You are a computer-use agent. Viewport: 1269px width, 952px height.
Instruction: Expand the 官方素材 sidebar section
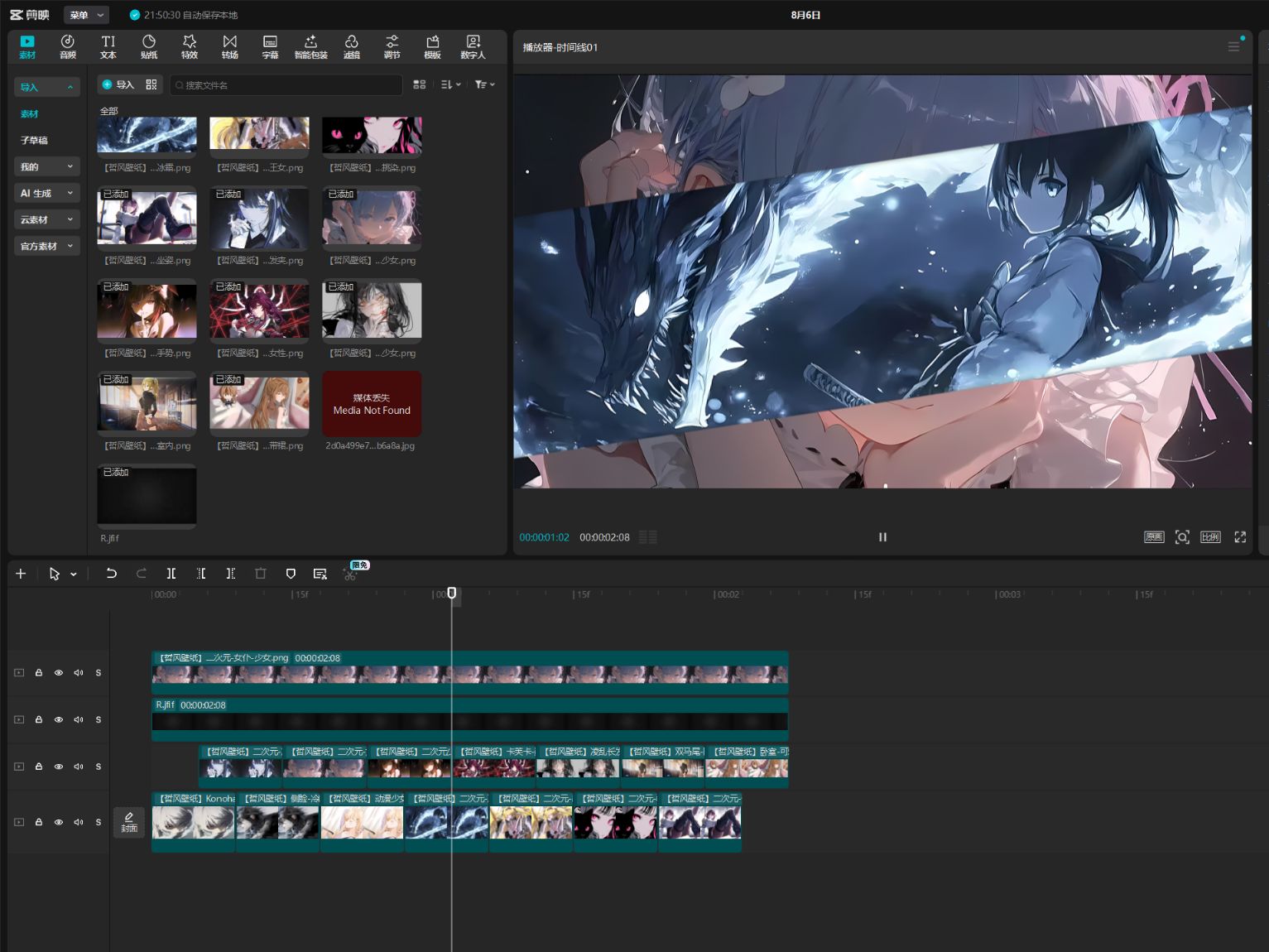point(47,246)
